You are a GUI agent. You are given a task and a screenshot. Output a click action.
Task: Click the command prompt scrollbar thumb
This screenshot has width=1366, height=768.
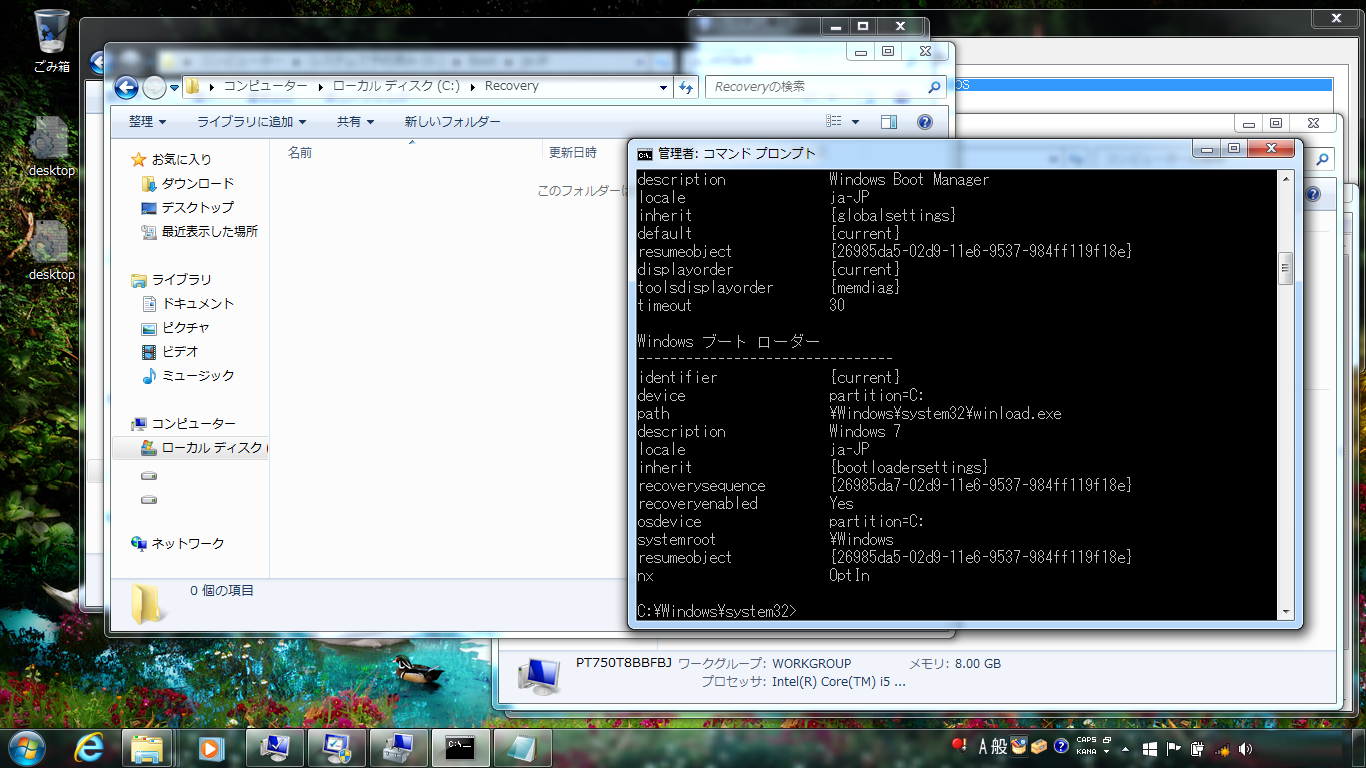pos(1287,268)
